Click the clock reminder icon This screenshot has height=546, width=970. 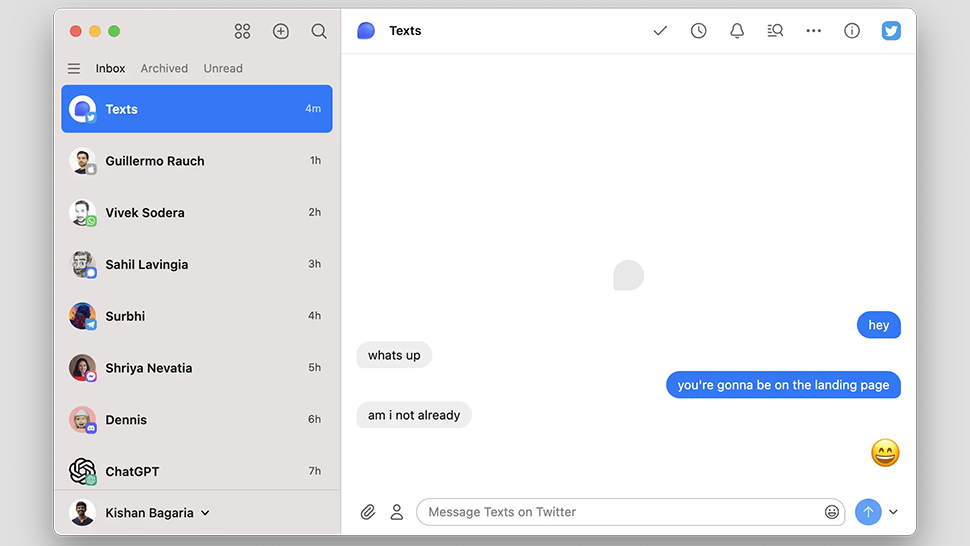699,31
